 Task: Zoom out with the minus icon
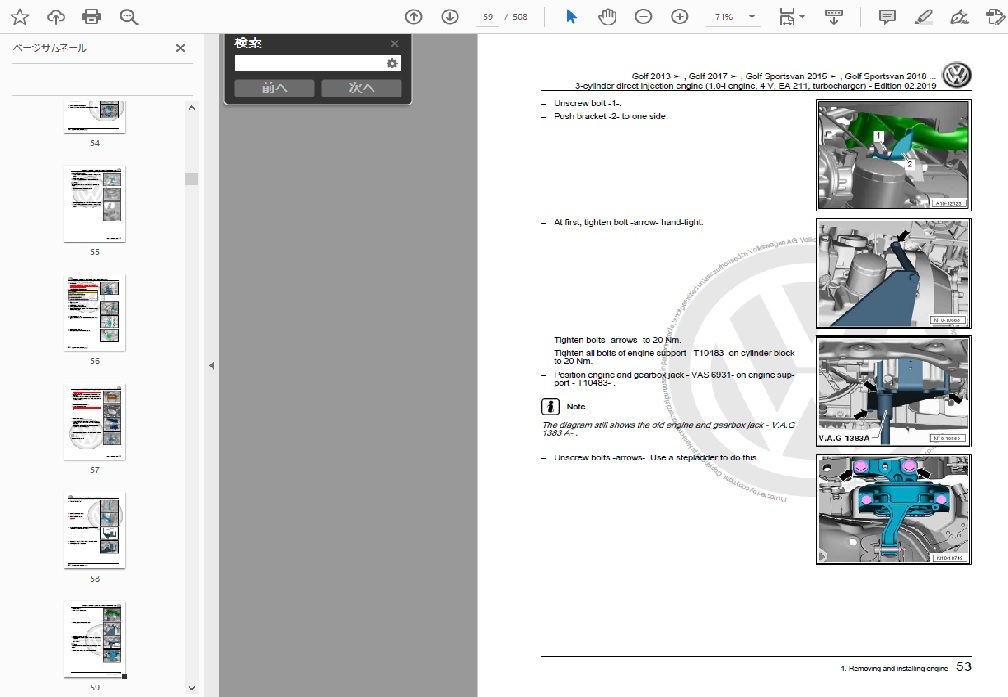click(x=643, y=17)
